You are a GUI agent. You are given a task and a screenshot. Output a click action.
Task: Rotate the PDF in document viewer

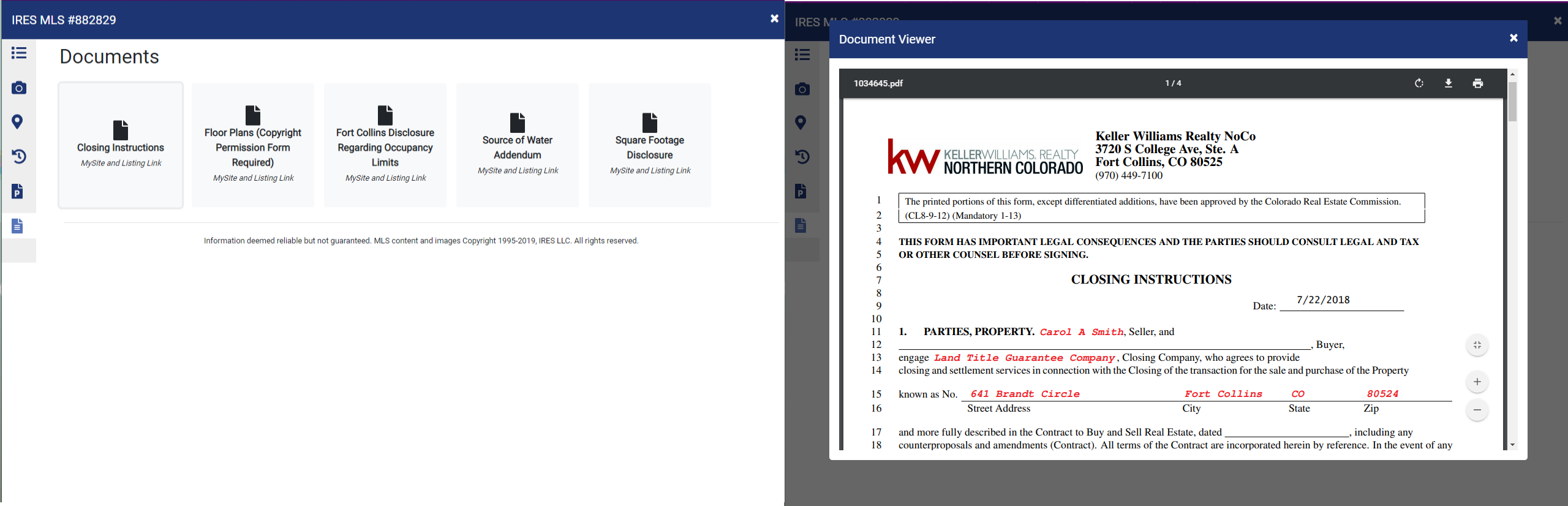tap(1419, 83)
